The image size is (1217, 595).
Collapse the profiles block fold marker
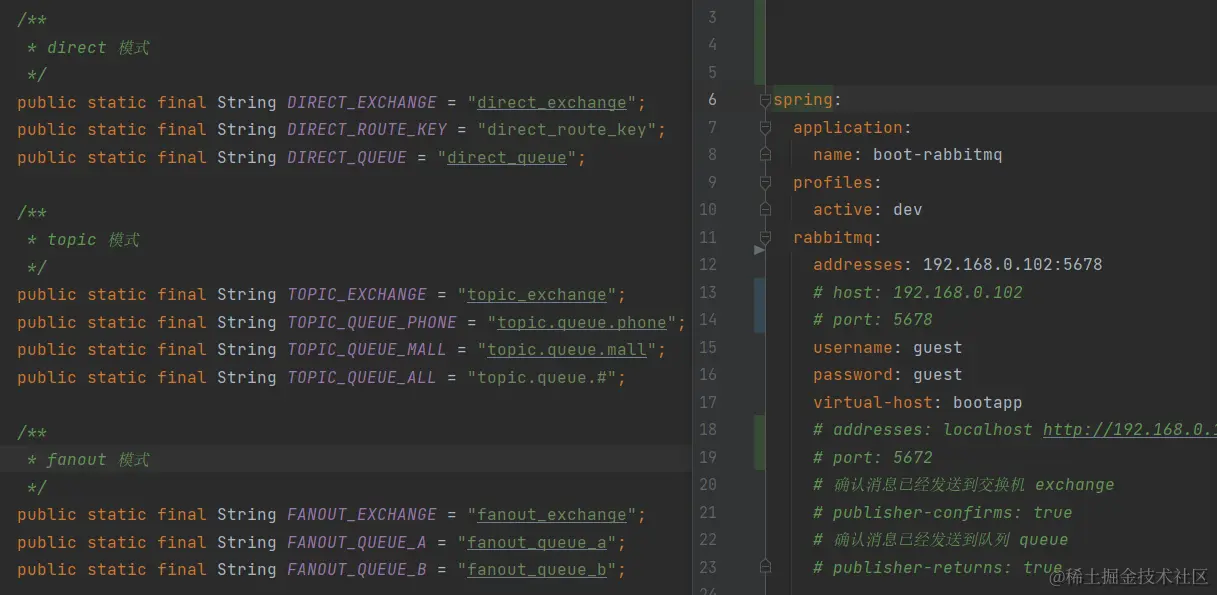click(765, 183)
